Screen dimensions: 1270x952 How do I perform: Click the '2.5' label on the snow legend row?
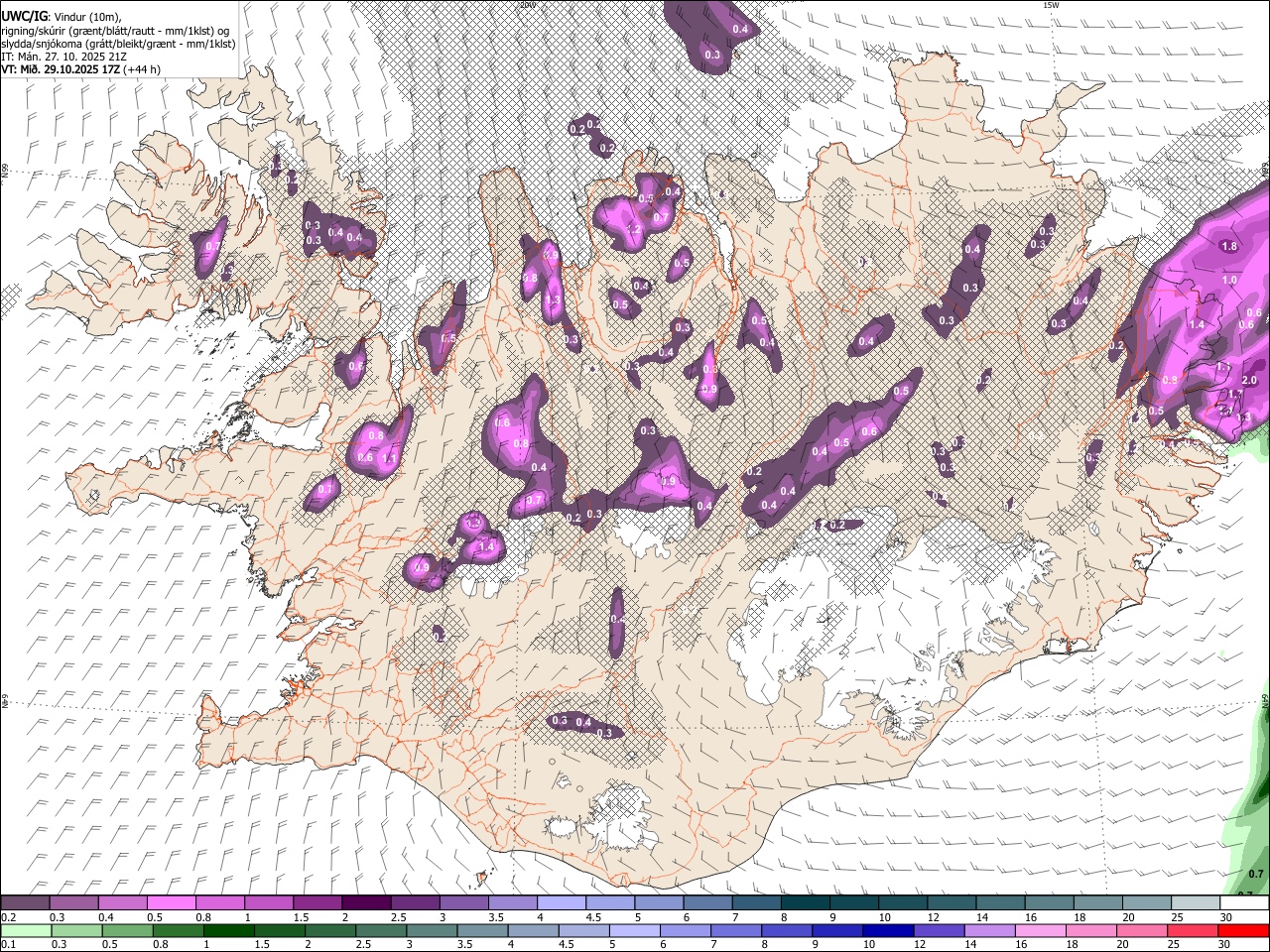click(399, 917)
